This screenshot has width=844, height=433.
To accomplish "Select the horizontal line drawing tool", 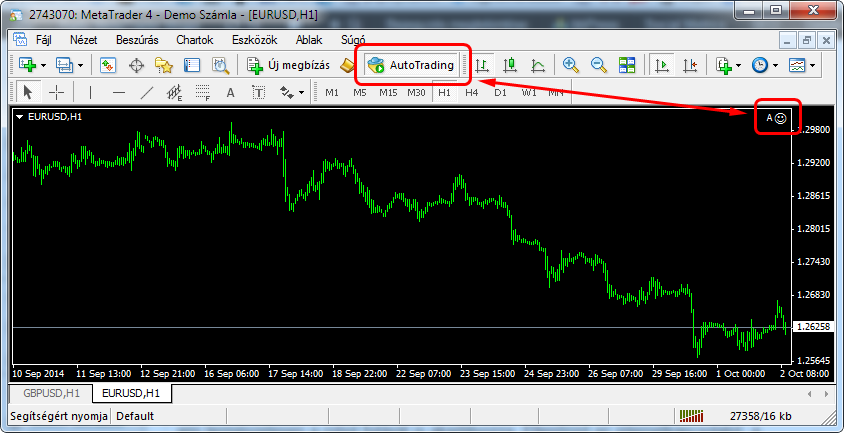I will (x=119, y=93).
